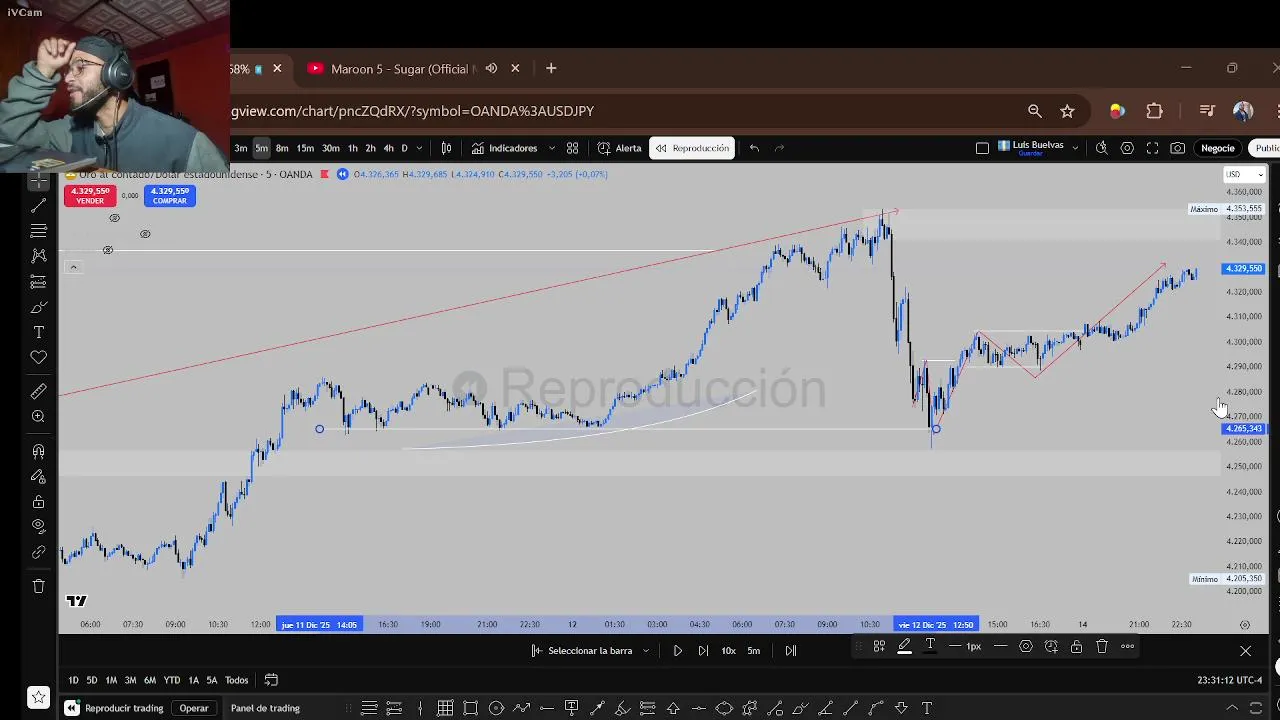The image size is (1280, 720).
Task: Select the 1h timeframe
Action: point(352,148)
